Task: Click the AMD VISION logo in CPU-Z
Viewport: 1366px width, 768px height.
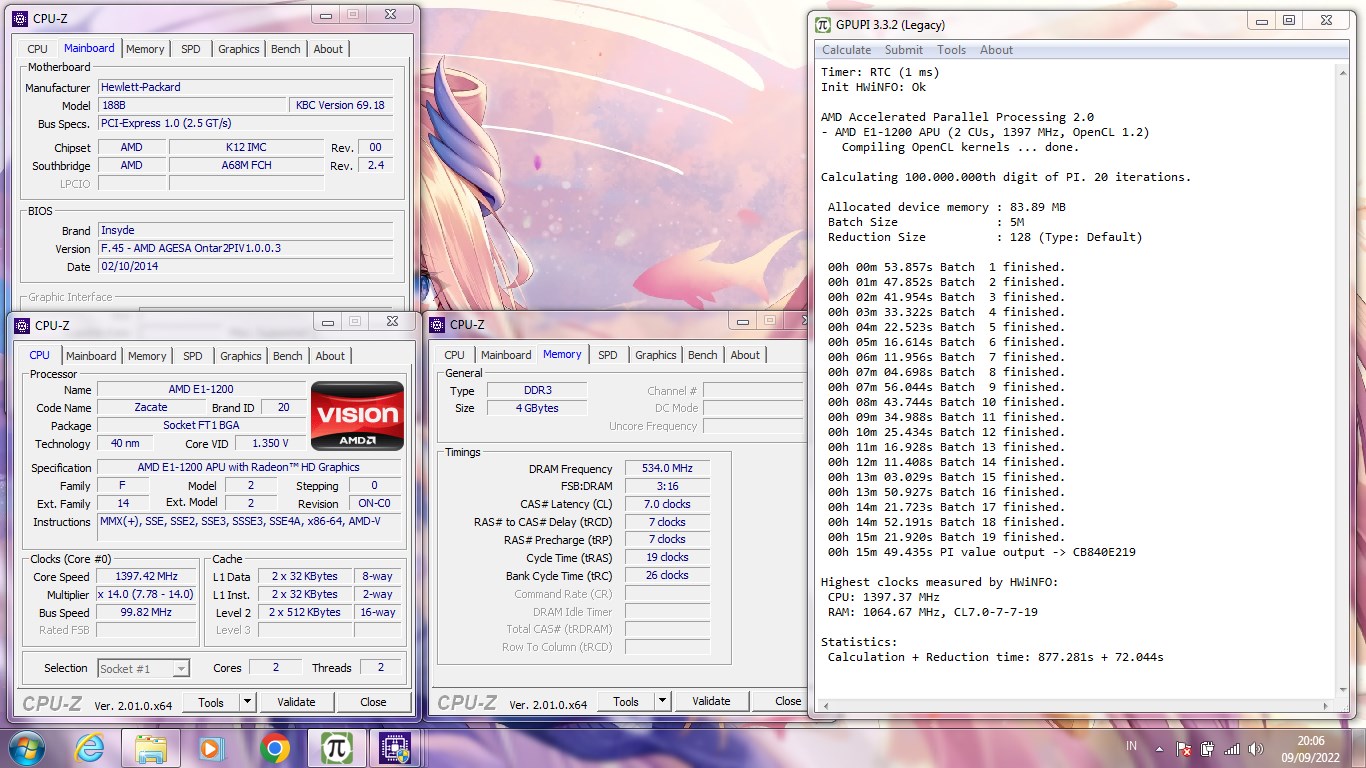Action: point(357,415)
